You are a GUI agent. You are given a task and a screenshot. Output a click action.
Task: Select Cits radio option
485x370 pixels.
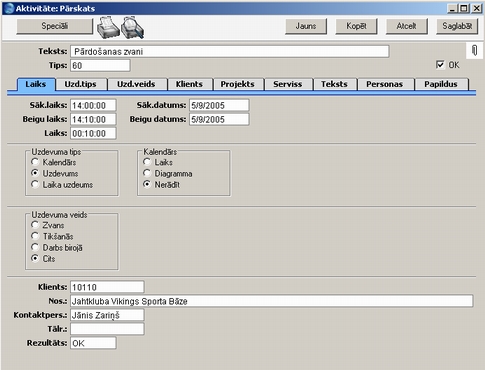(35, 258)
